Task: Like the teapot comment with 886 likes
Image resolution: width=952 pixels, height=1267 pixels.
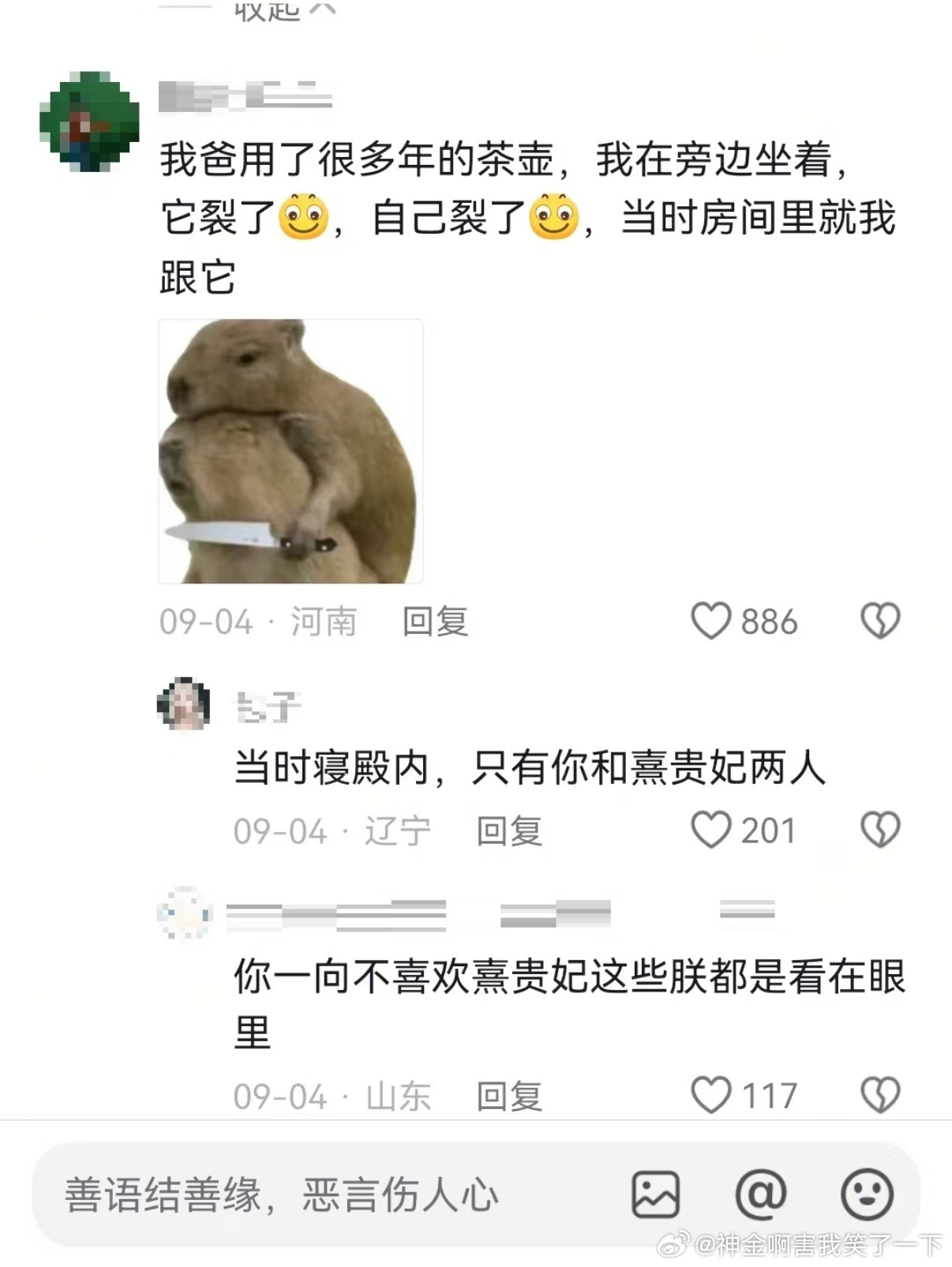Action: point(710,621)
